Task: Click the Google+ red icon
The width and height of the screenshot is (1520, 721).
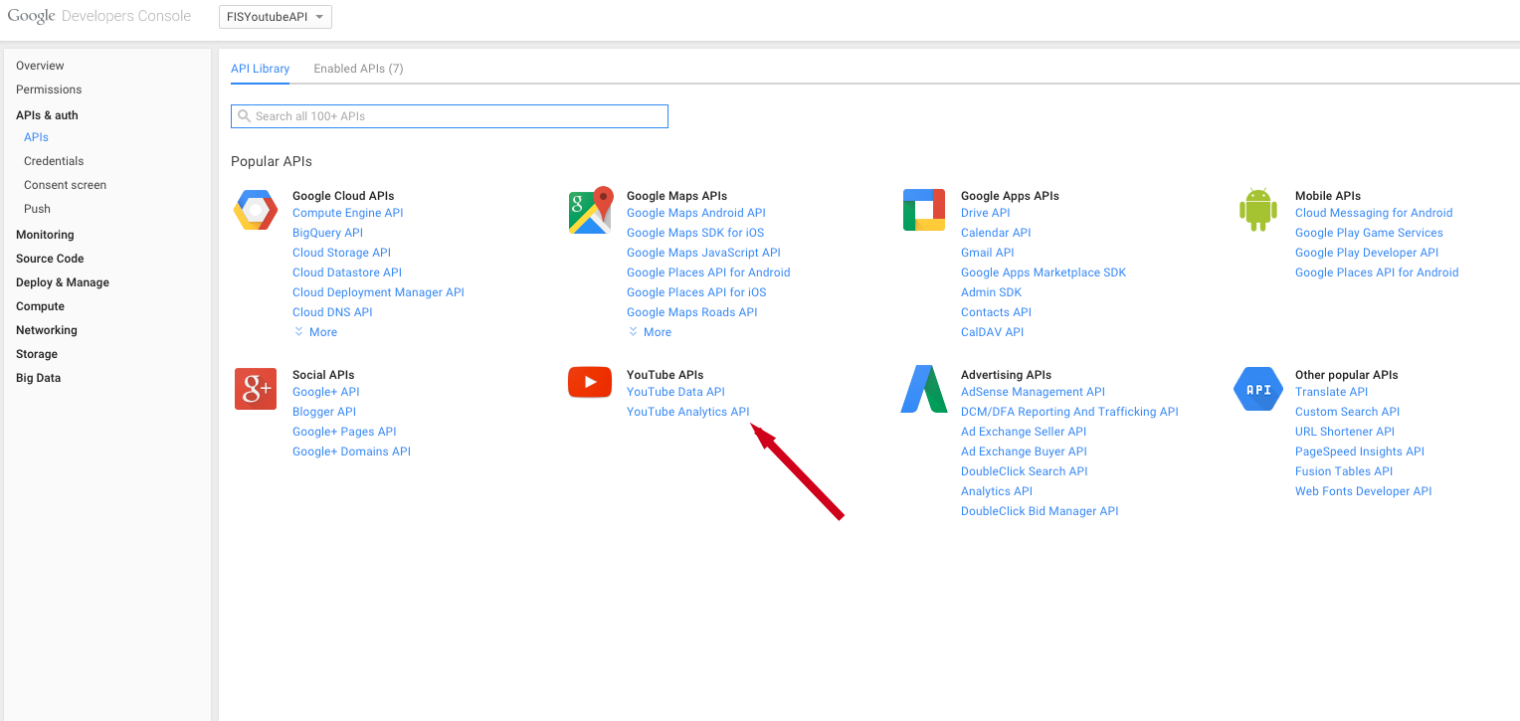Action: point(256,389)
